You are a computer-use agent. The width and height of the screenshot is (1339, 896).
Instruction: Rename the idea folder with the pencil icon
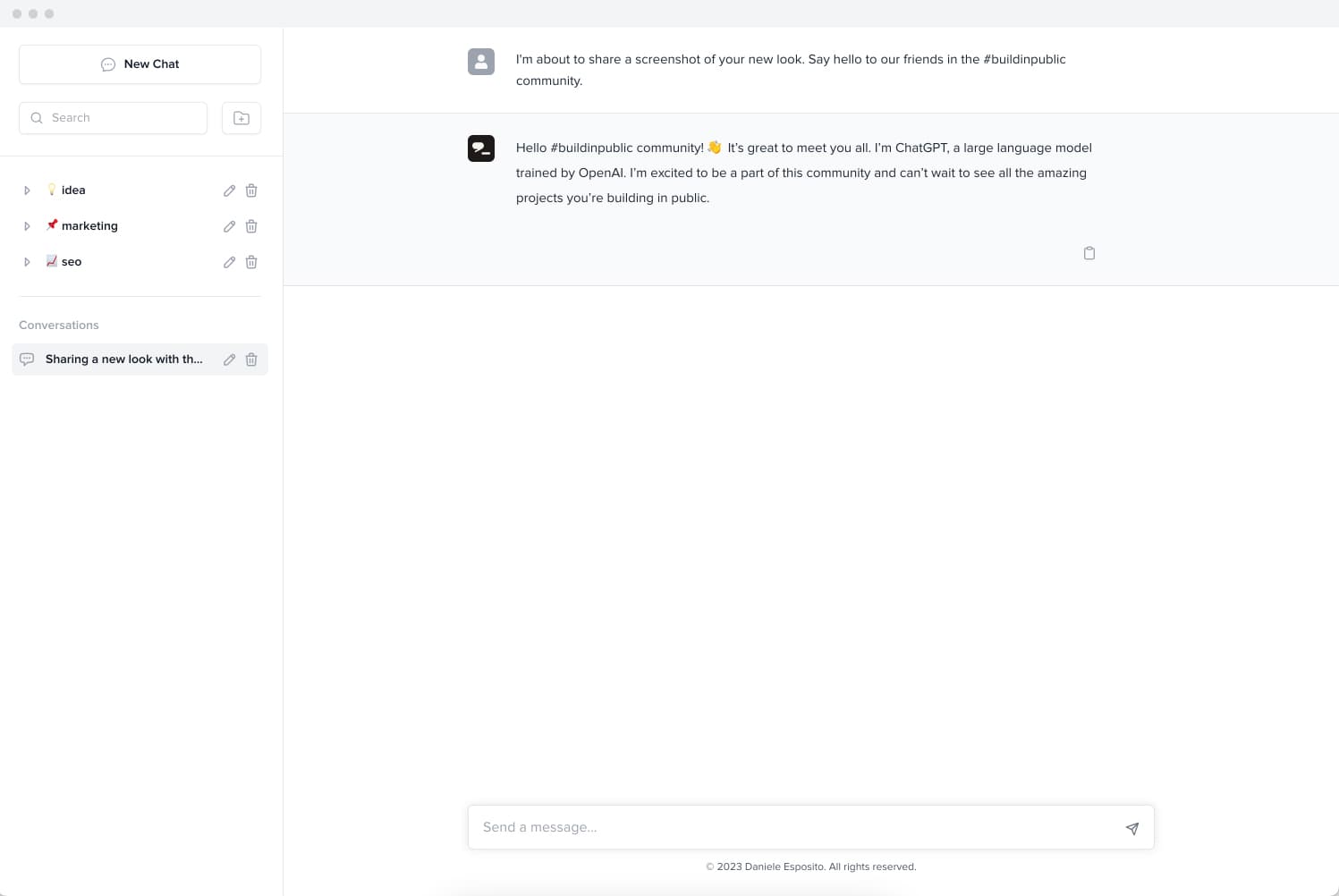click(229, 190)
